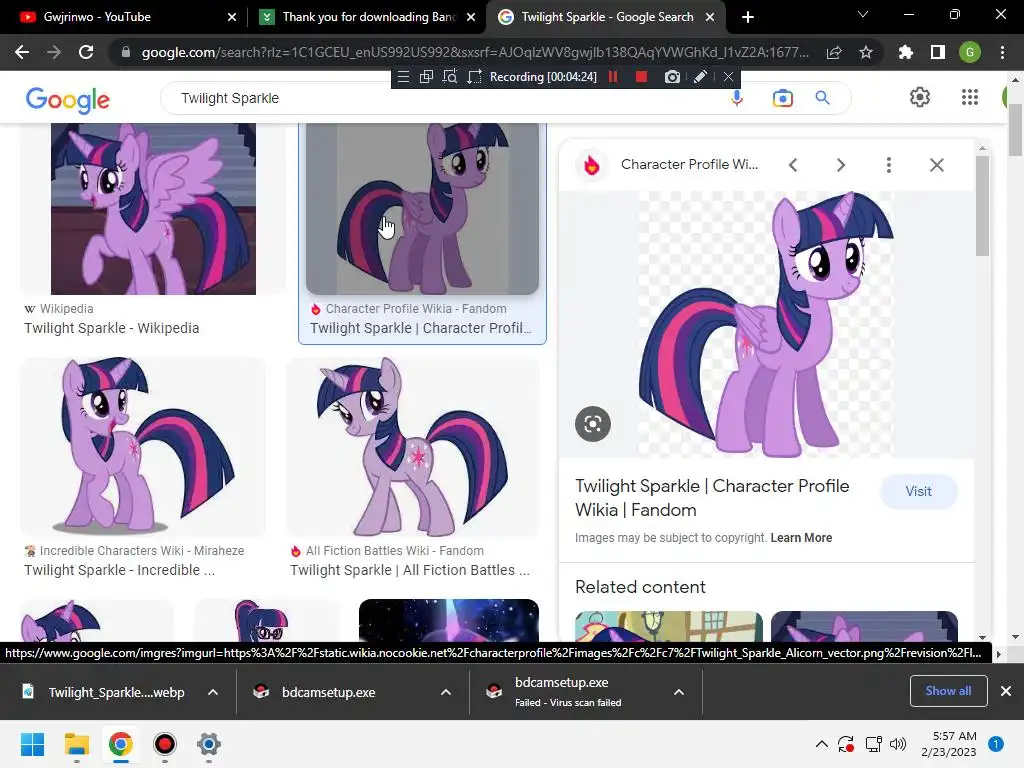Click Show all downloads button

(948, 691)
